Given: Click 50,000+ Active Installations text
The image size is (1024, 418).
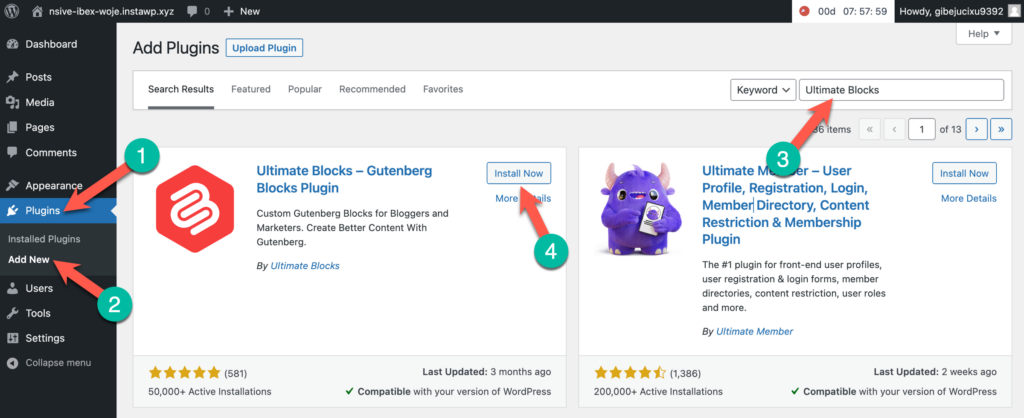Looking at the screenshot, I should coord(210,392).
